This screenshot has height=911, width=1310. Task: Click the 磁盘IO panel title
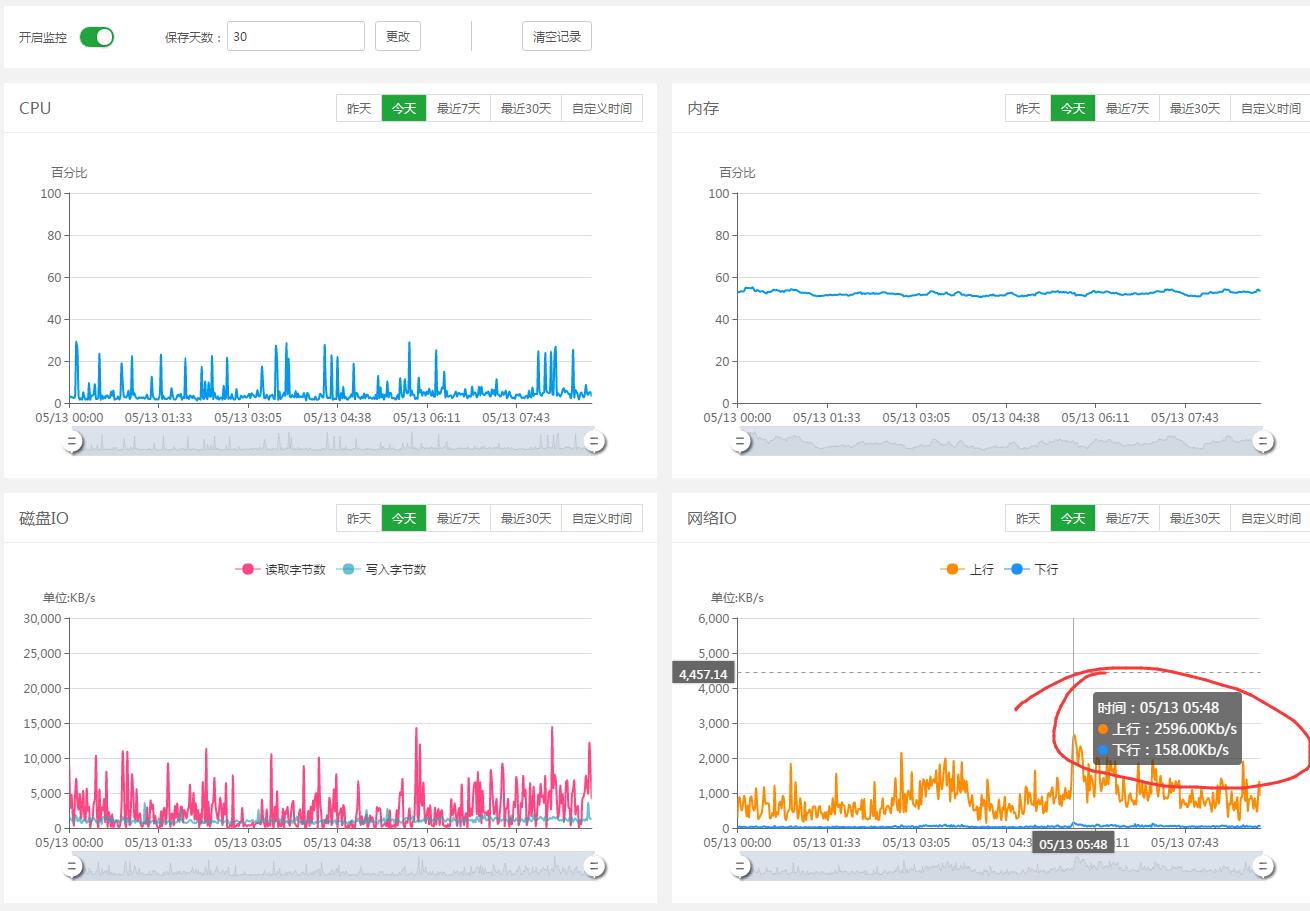44,518
